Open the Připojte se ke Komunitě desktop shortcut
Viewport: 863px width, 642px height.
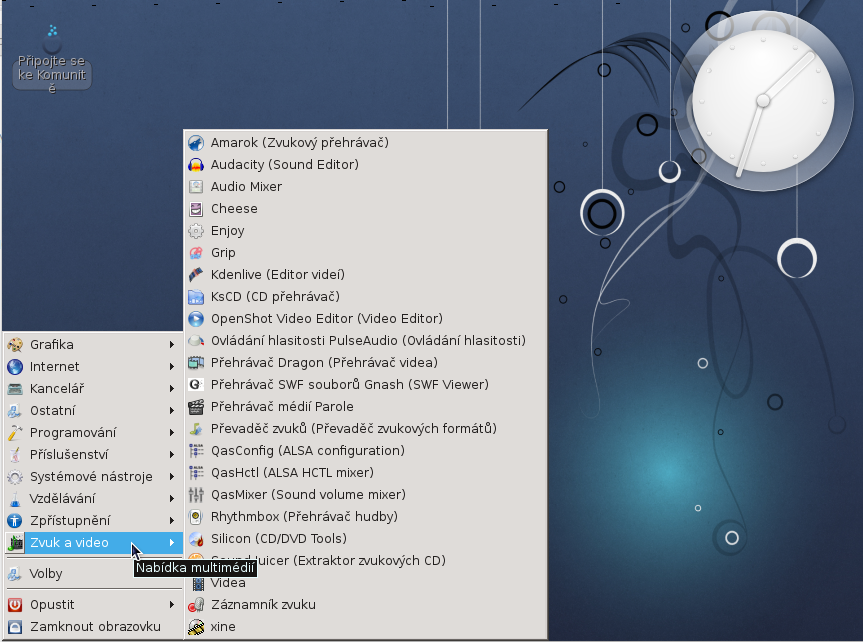coord(52,59)
